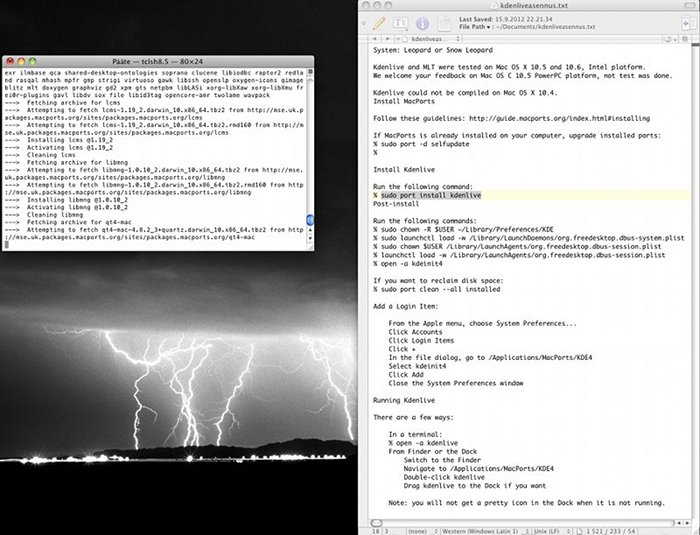This screenshot has width=700, height=535.
Task: Click the toolbar pill button in kdenliveasennus.txt title bar
Action: [692, 5]
